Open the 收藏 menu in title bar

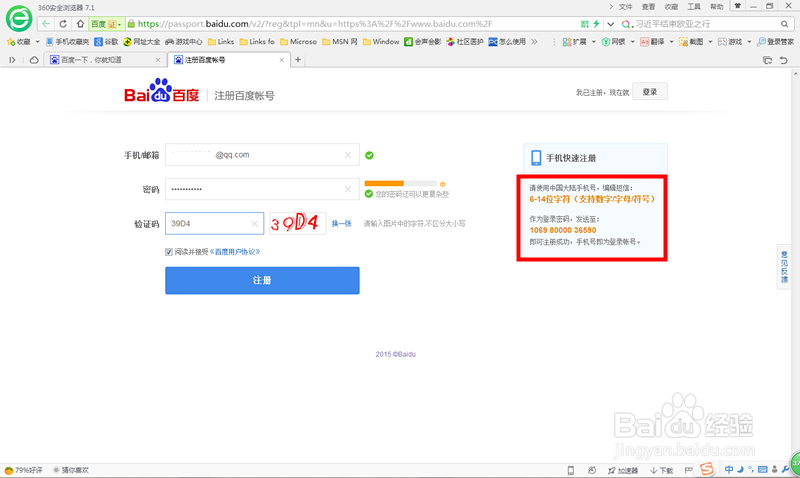[671, 7]
